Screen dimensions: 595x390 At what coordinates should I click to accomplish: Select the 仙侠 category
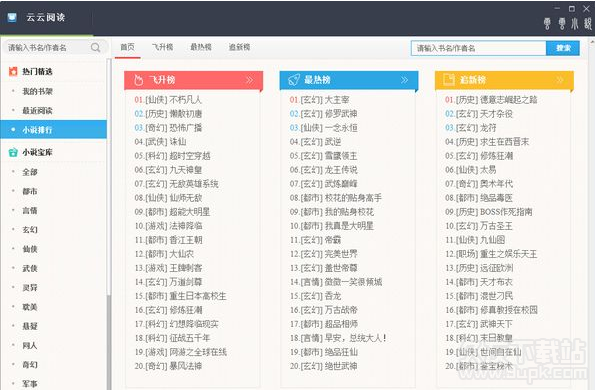coord(30,249)
